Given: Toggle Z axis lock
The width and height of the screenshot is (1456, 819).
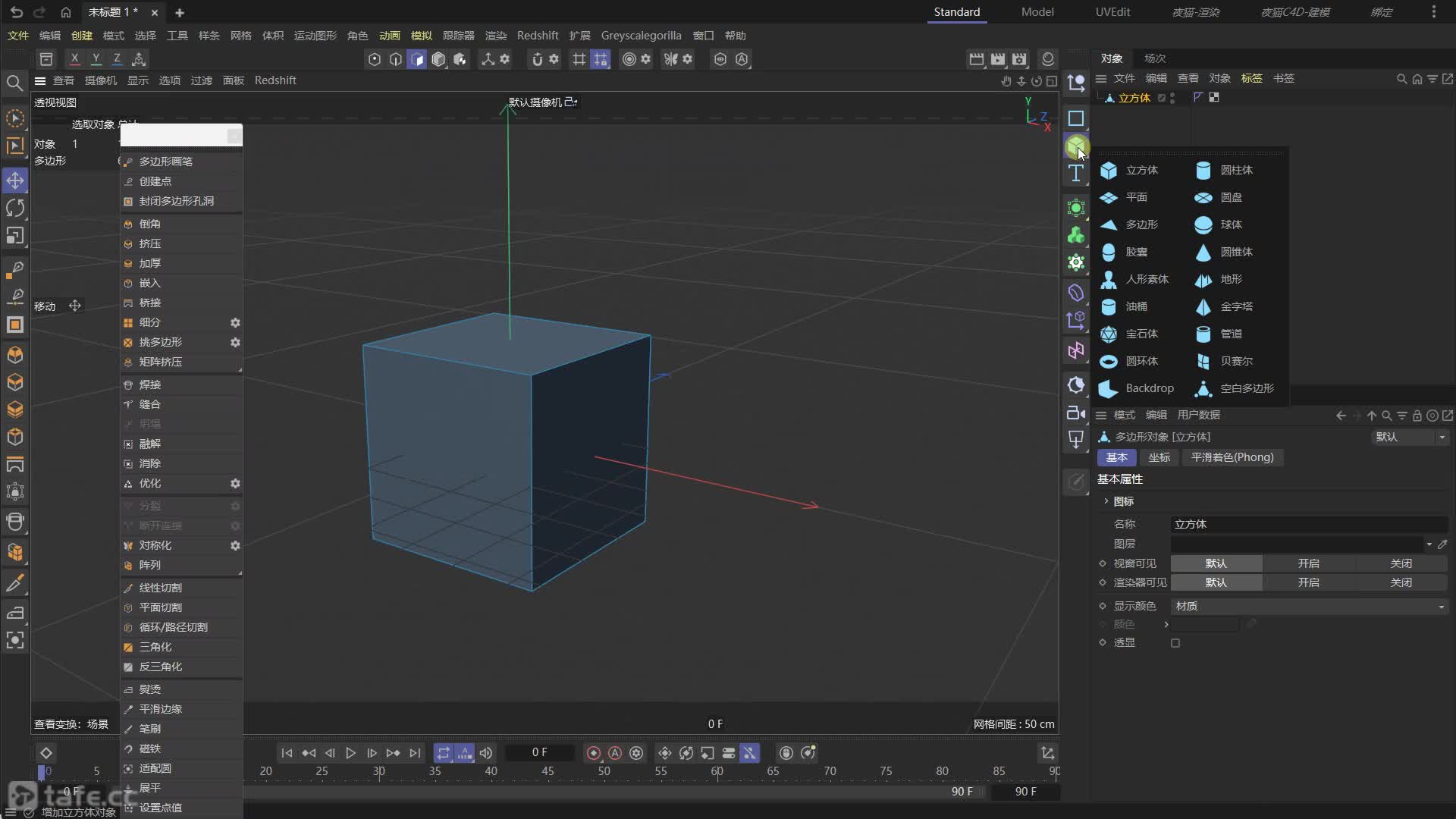Looking at the screenshot, I should tap(117, 59).
